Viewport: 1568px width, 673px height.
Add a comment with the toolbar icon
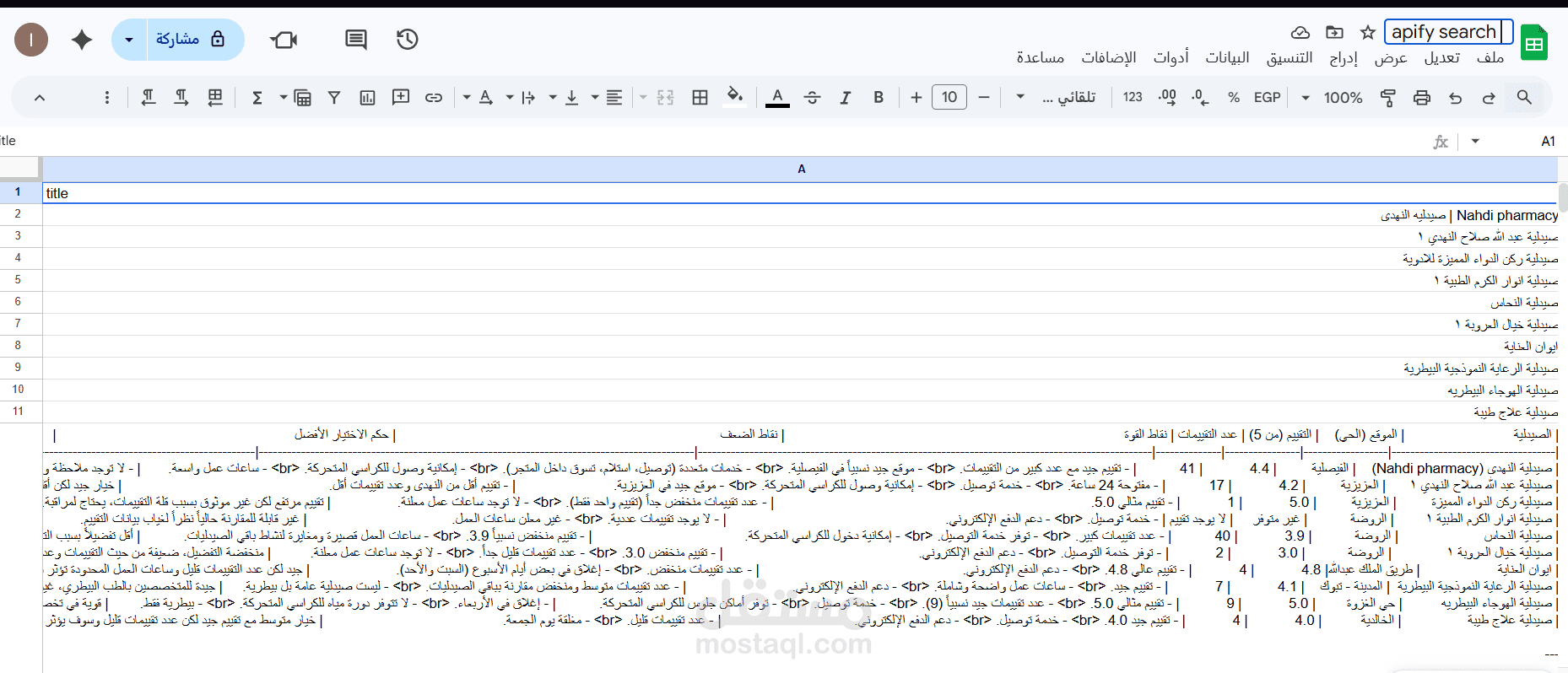(401, 97)
